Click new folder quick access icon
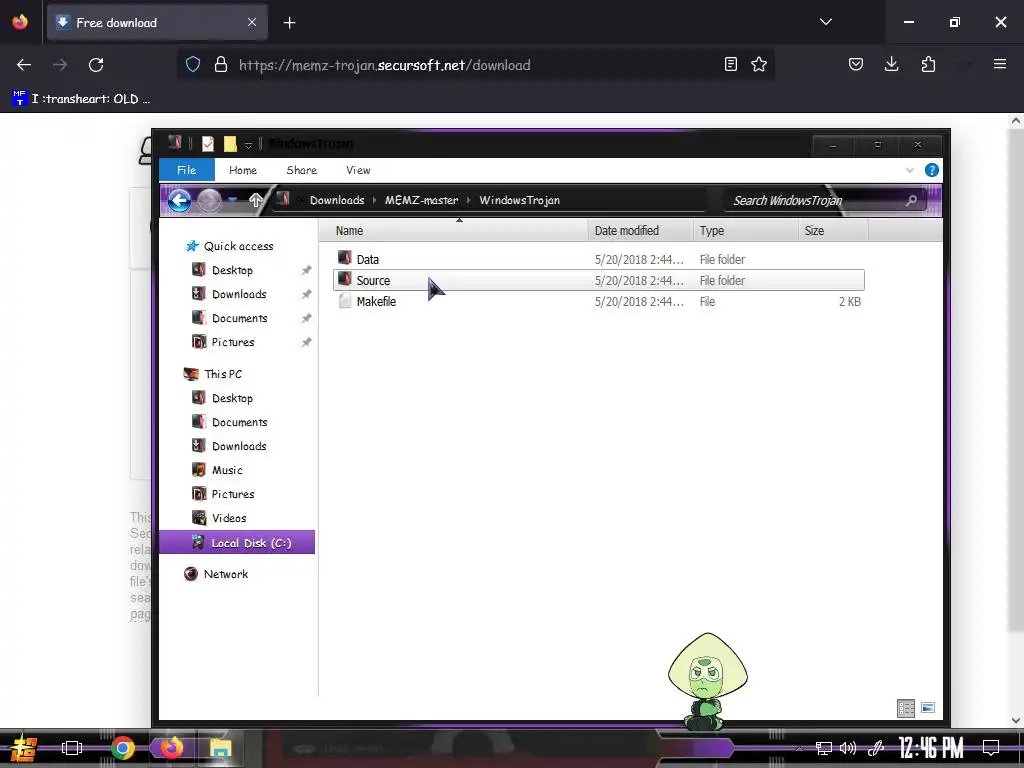This screenshot has width=1024, height=768. (x=230, y=144)
